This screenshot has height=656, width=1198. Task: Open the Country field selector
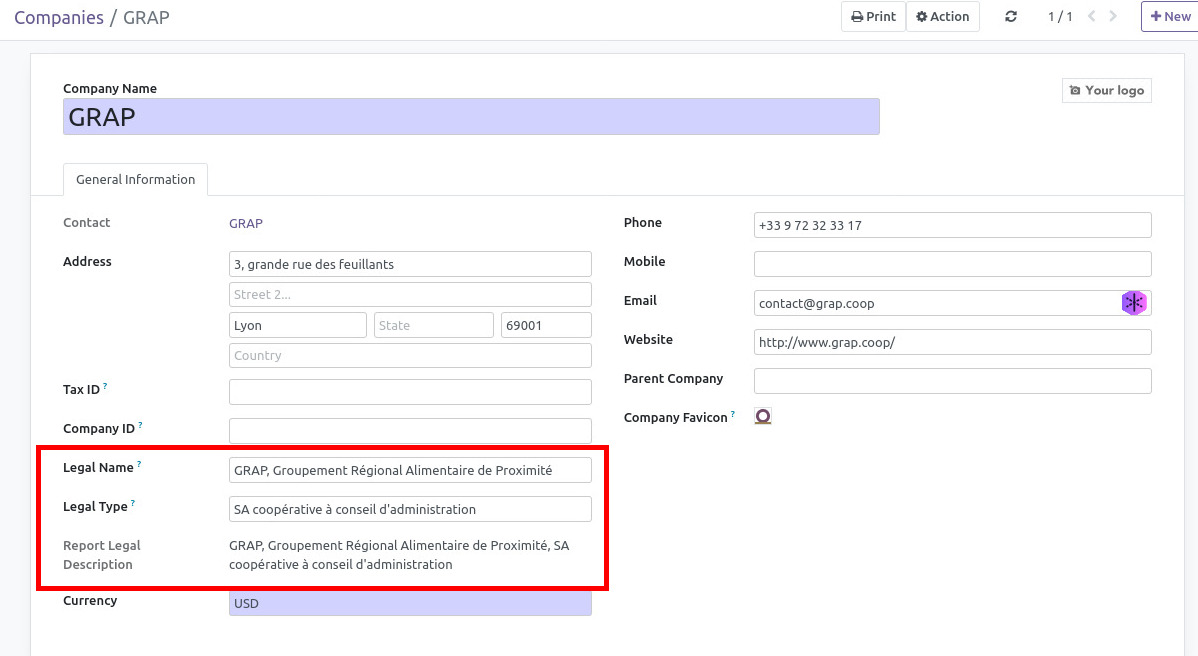410,354
